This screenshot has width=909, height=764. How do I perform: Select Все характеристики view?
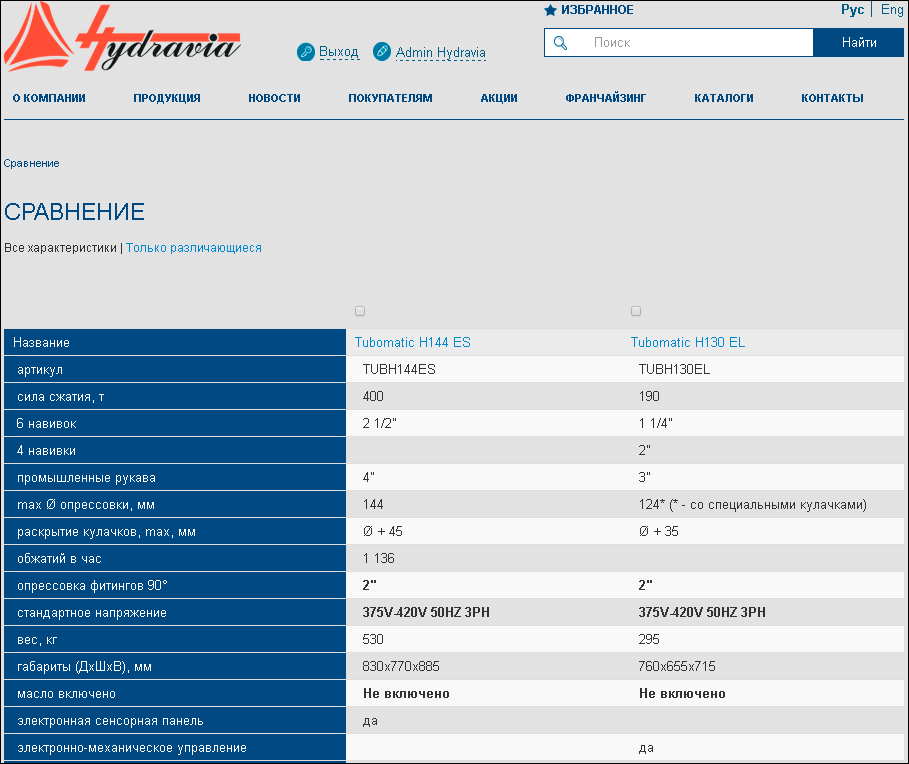tap(60, 248)
